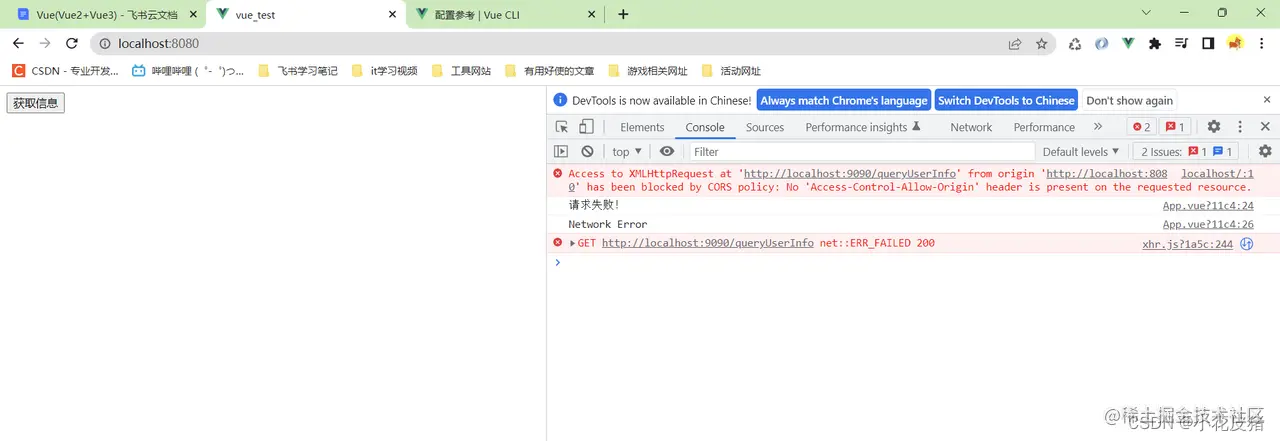This screenshot has height=441, width=1280.
Task: Click the 1 issue counter badge in tab bar
Action: pos(1175,127)
